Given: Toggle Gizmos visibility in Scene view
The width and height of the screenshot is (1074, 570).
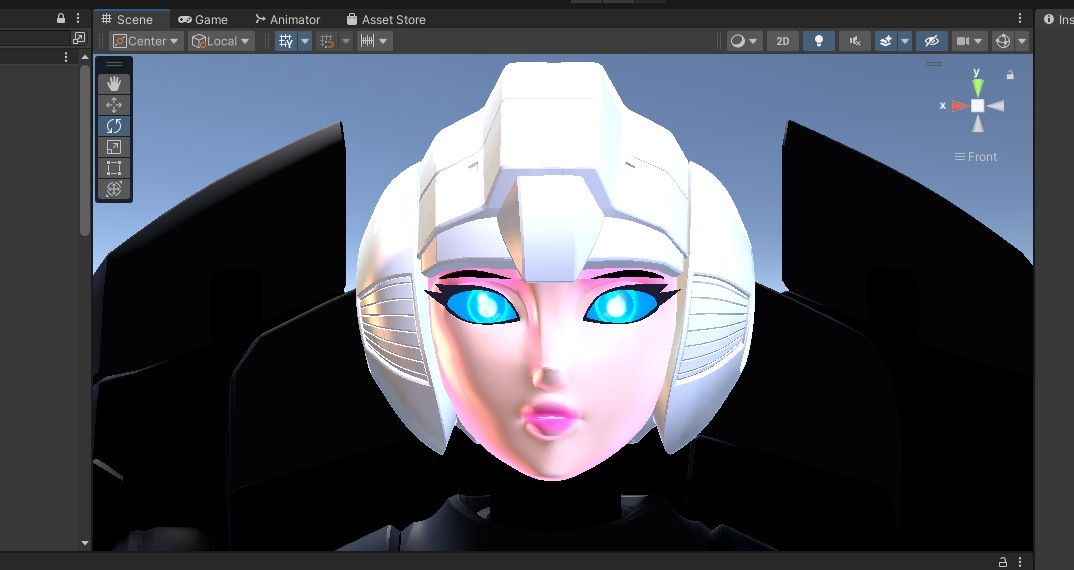Looking at the screenshot, I should (x=1003, y=41).
